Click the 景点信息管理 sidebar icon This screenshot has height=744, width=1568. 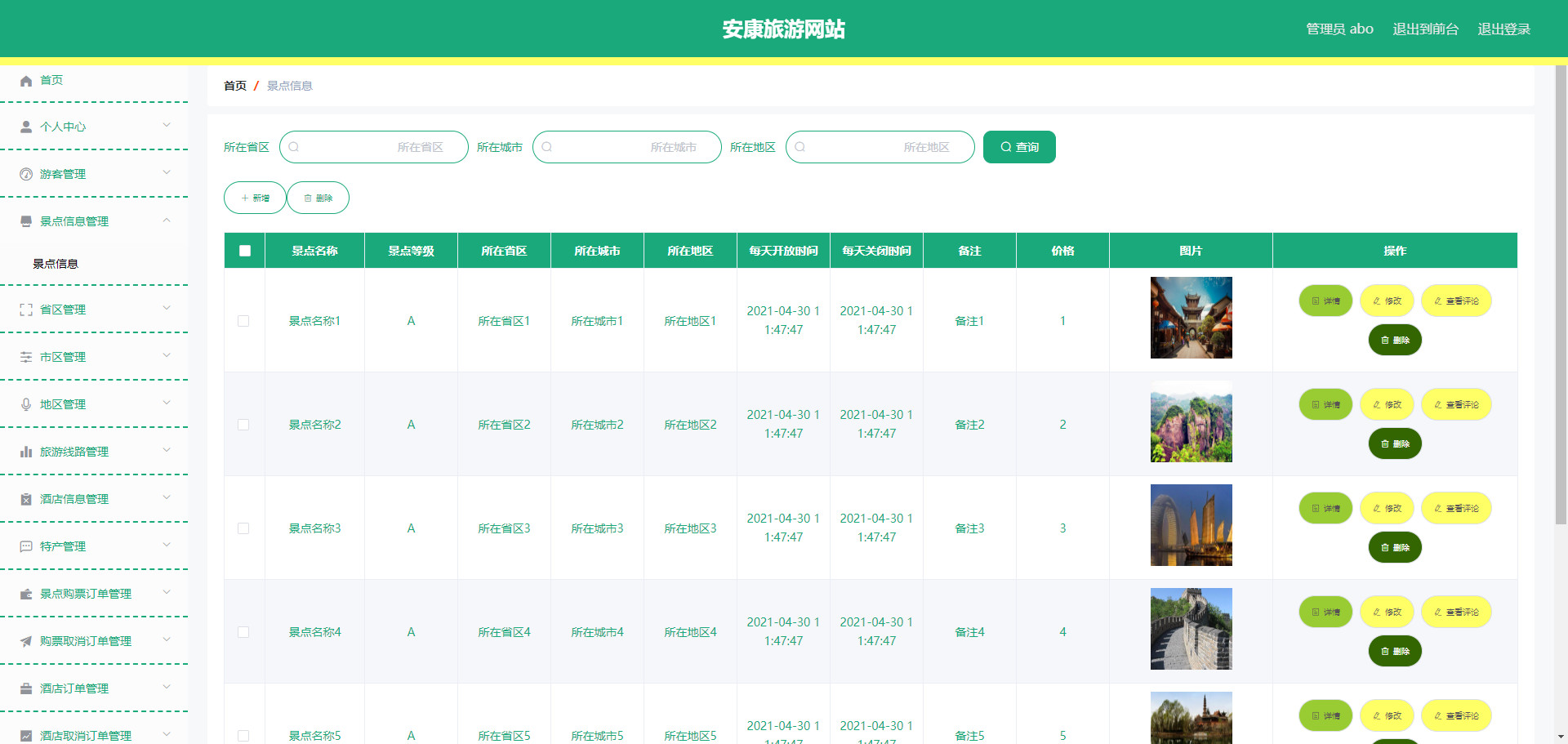[26, 221]
